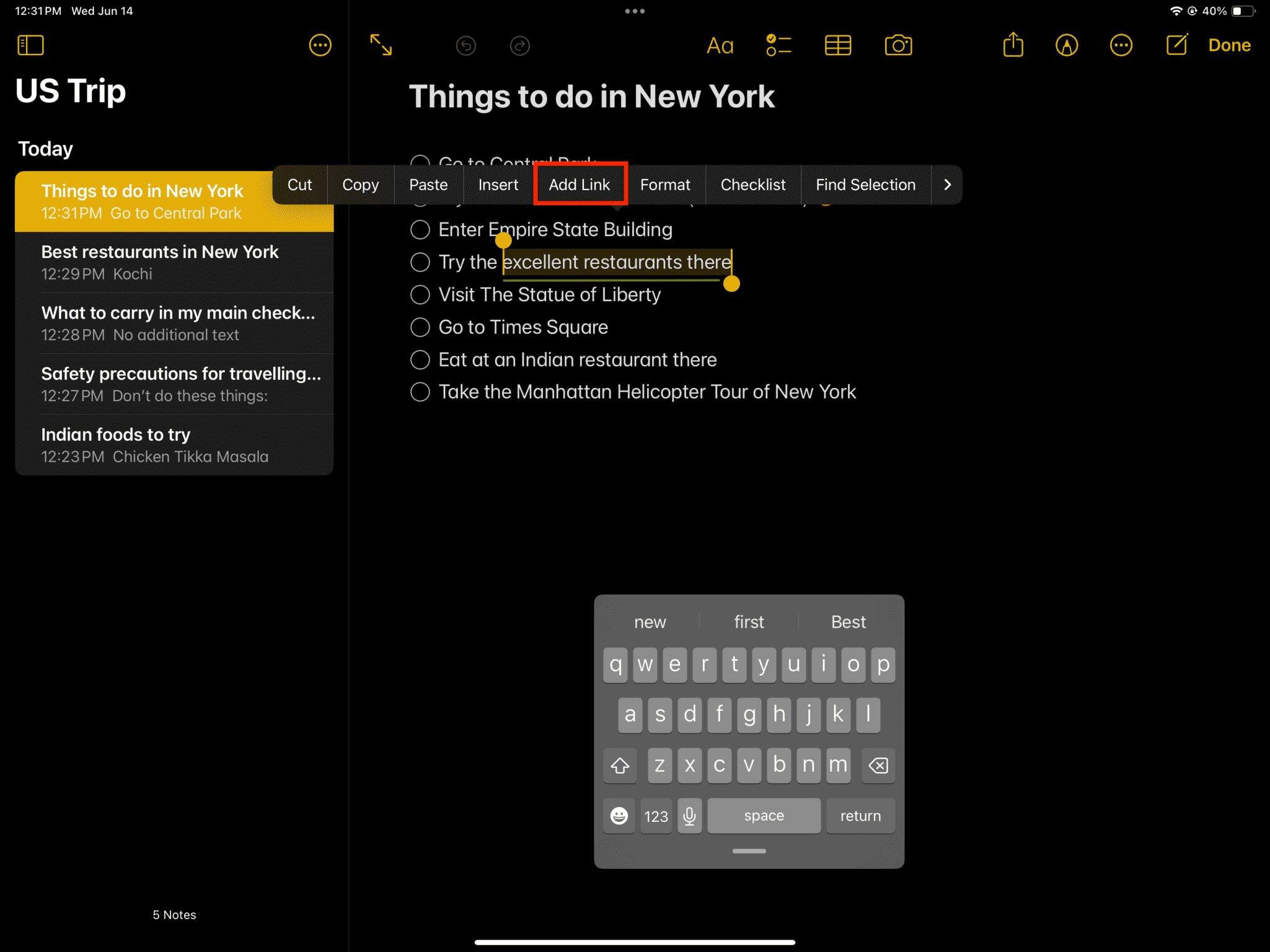The width and height of the screenshot is (1270, 952).
Task: Open the Markup pen icon
Action: [x=1066, y=45]
